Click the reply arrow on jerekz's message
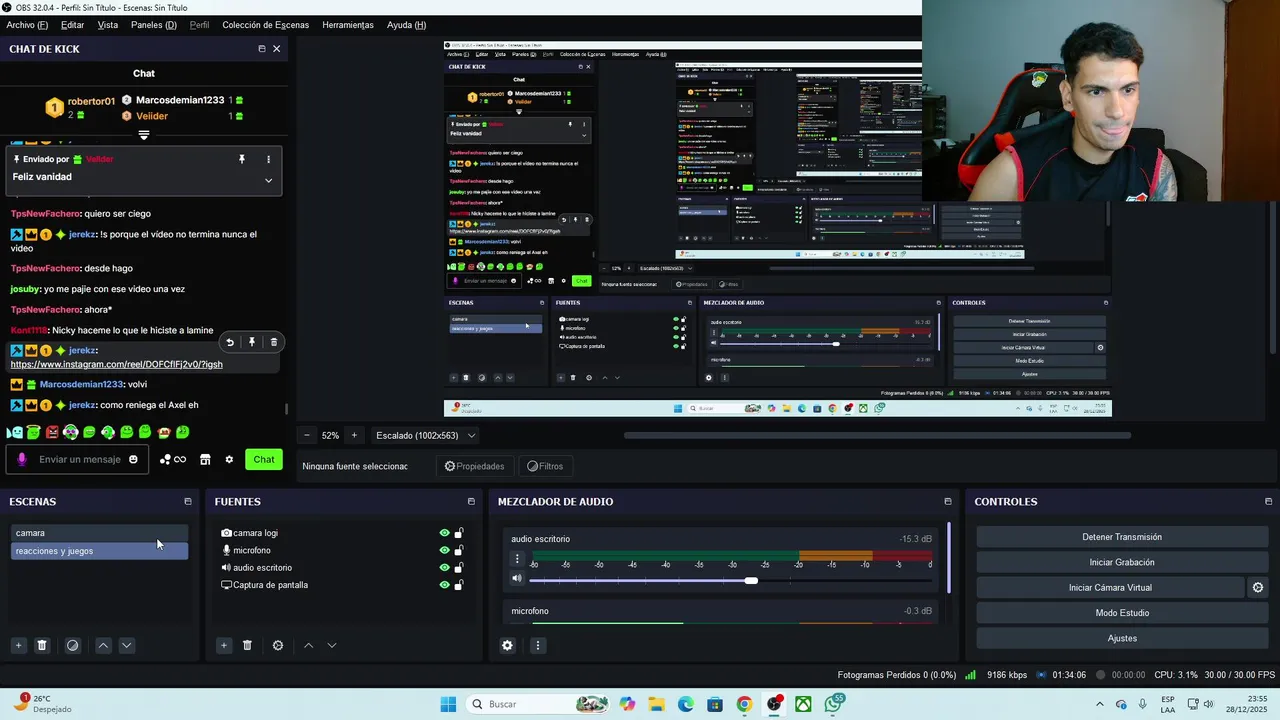The width and height of the screenshot is (1280, 720). [230, 342]
